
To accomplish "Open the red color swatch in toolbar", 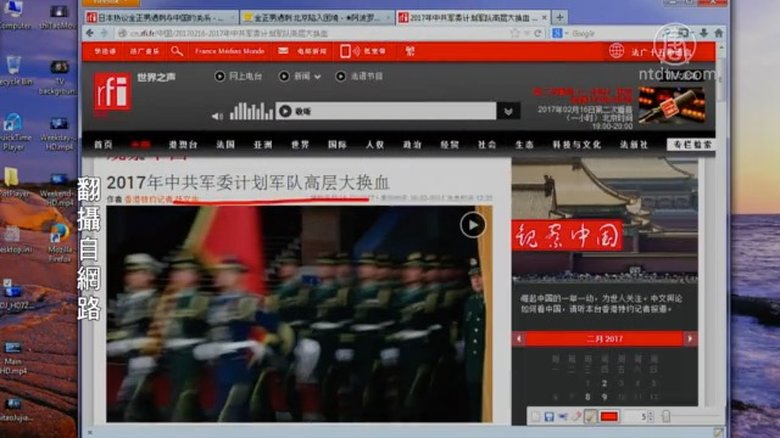I will pyautogui.click(x=608, y=416).
